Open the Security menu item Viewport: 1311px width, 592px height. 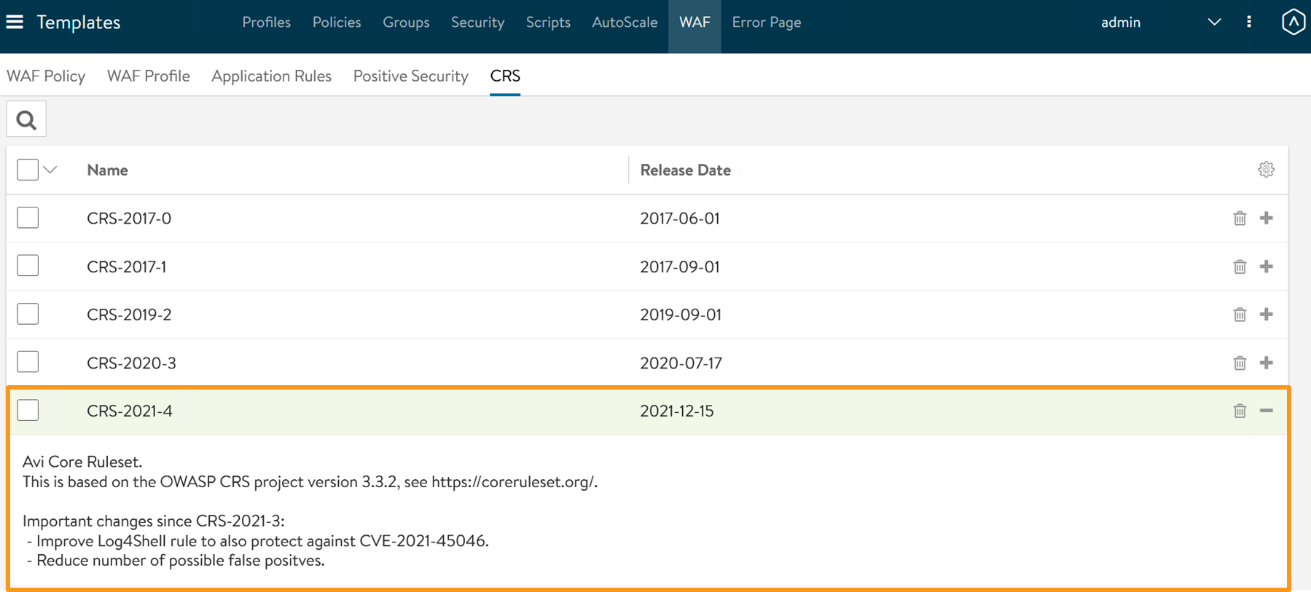[478, 22]
